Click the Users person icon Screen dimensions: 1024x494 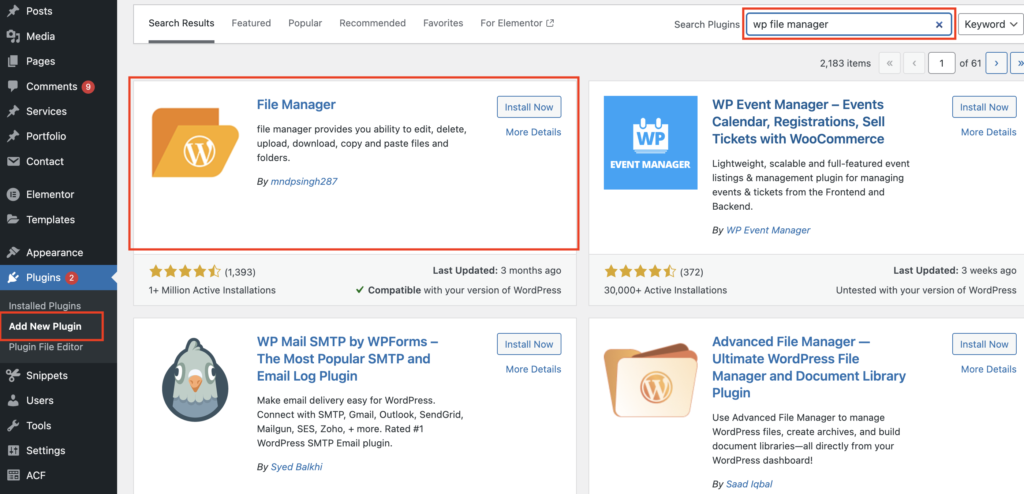click(12, 400)
